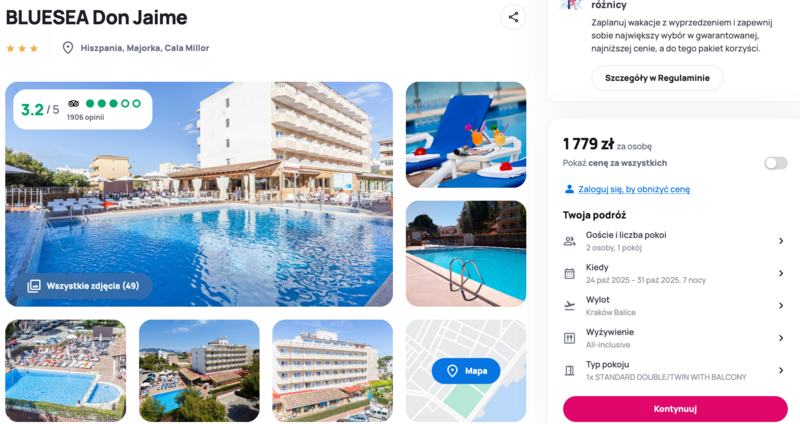Screen dimensions: 800x424
Task: Click the guests icon next to Goście
Action: click(x=569, y=241)
